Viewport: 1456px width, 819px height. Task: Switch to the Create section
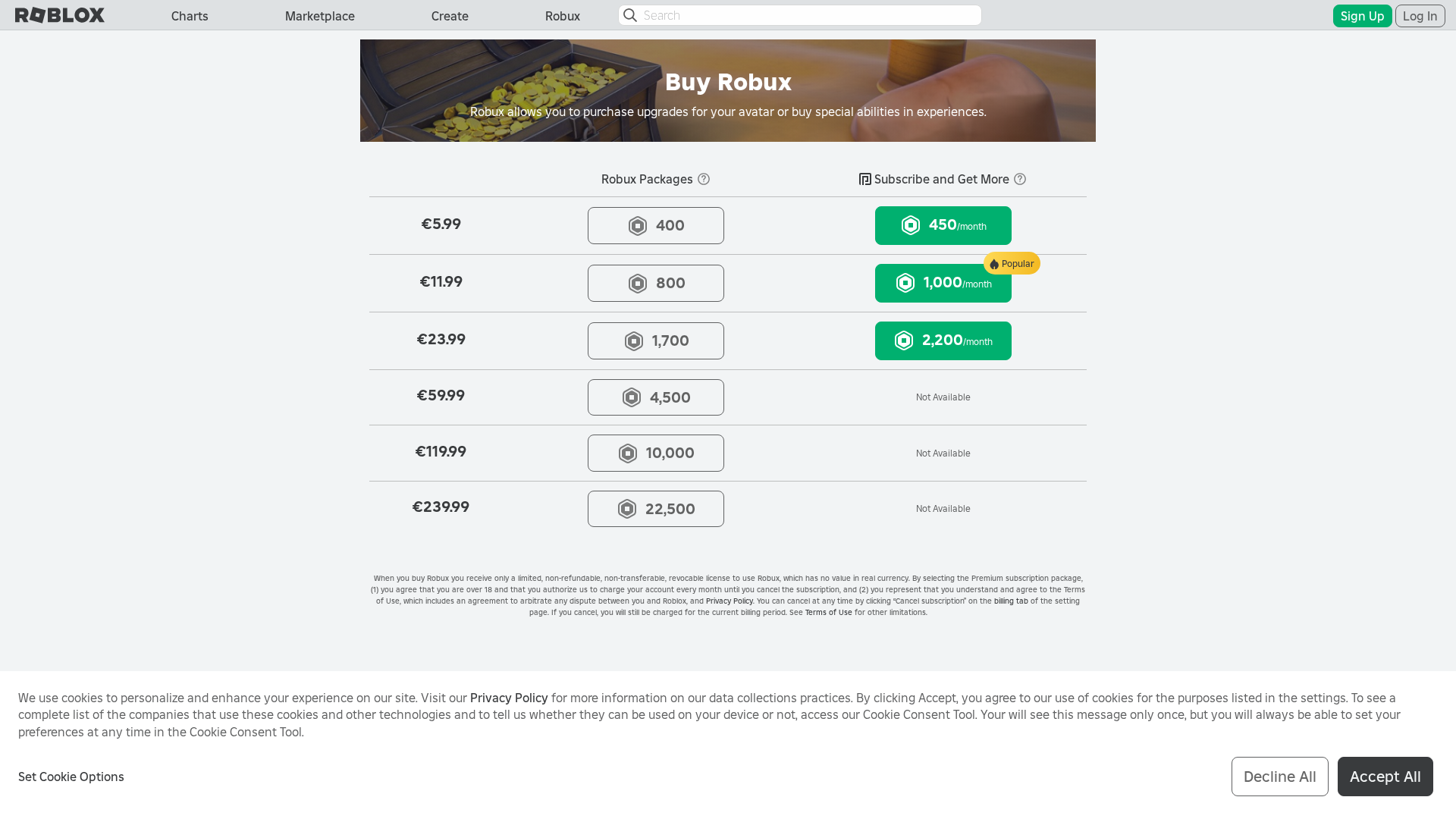450,15
